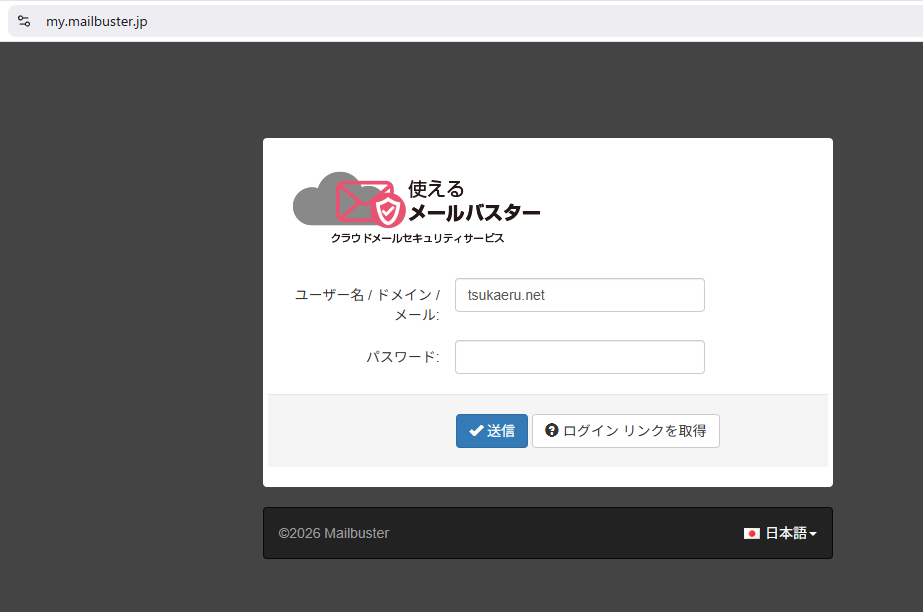
Task: Click the Japan flag icon in footer
Action: pyautogui.click(x=751, y=533)
